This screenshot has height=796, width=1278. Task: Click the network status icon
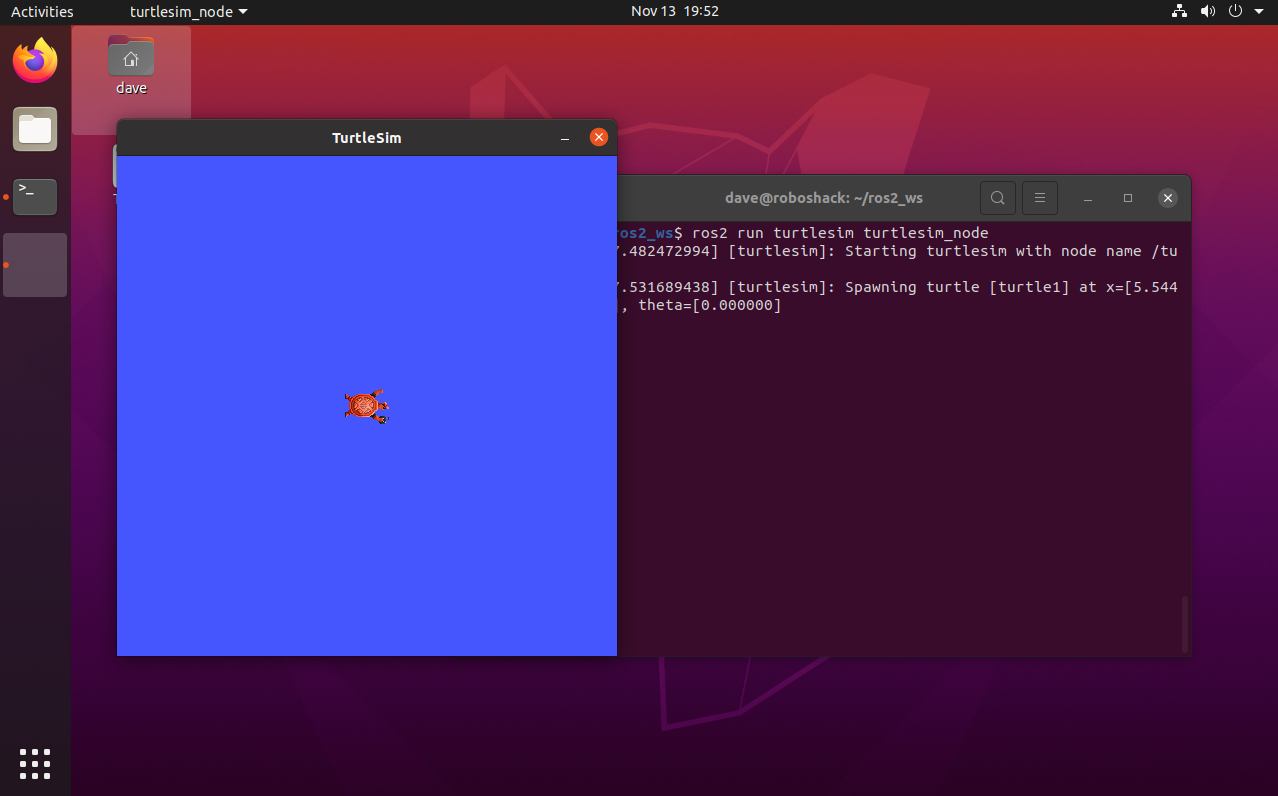tap(1179, 11)
